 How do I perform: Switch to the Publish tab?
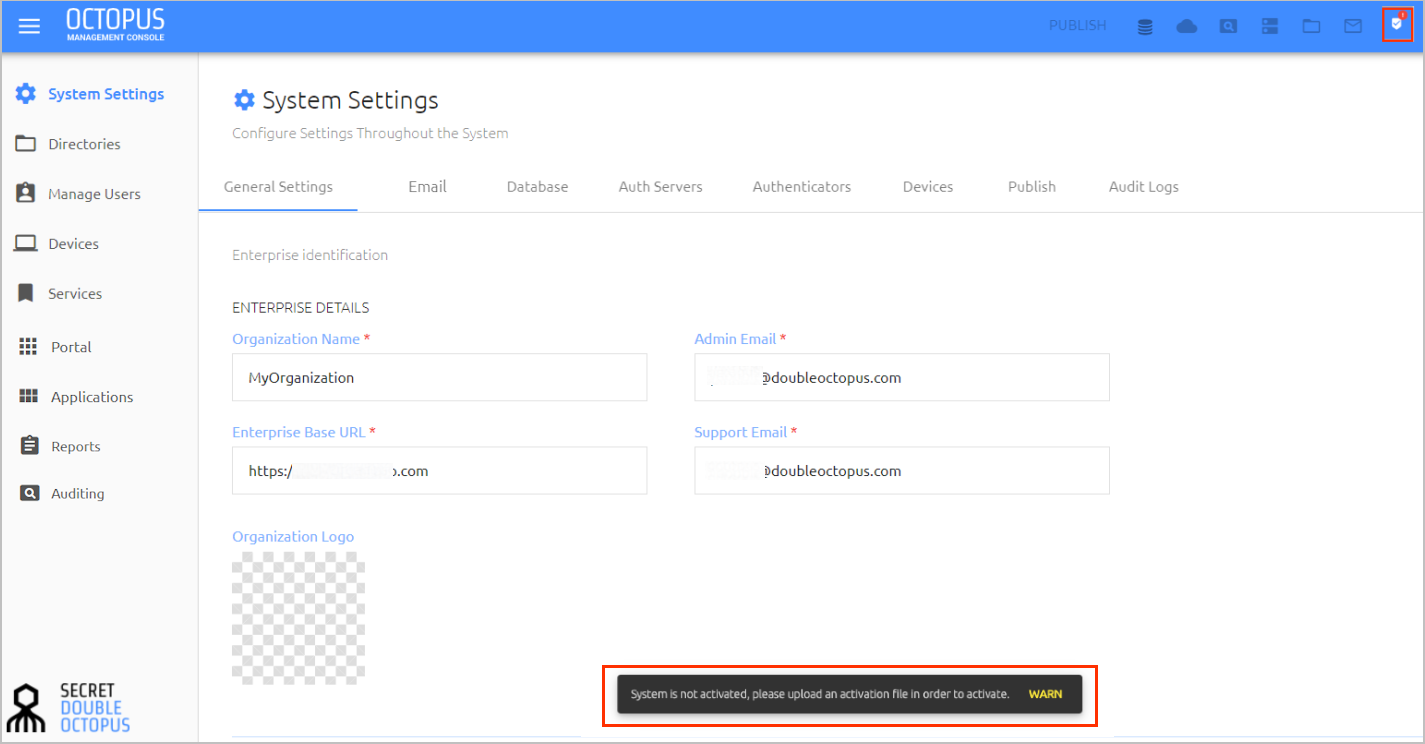tap(1032, 187)
